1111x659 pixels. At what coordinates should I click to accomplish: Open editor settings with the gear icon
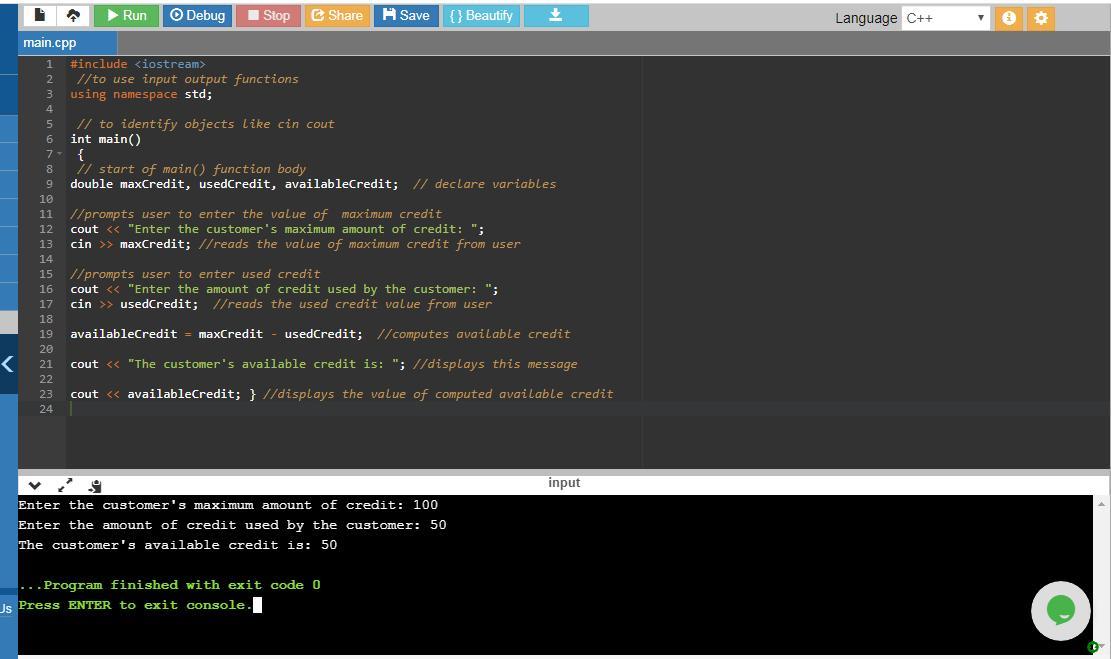(1041, 18)
